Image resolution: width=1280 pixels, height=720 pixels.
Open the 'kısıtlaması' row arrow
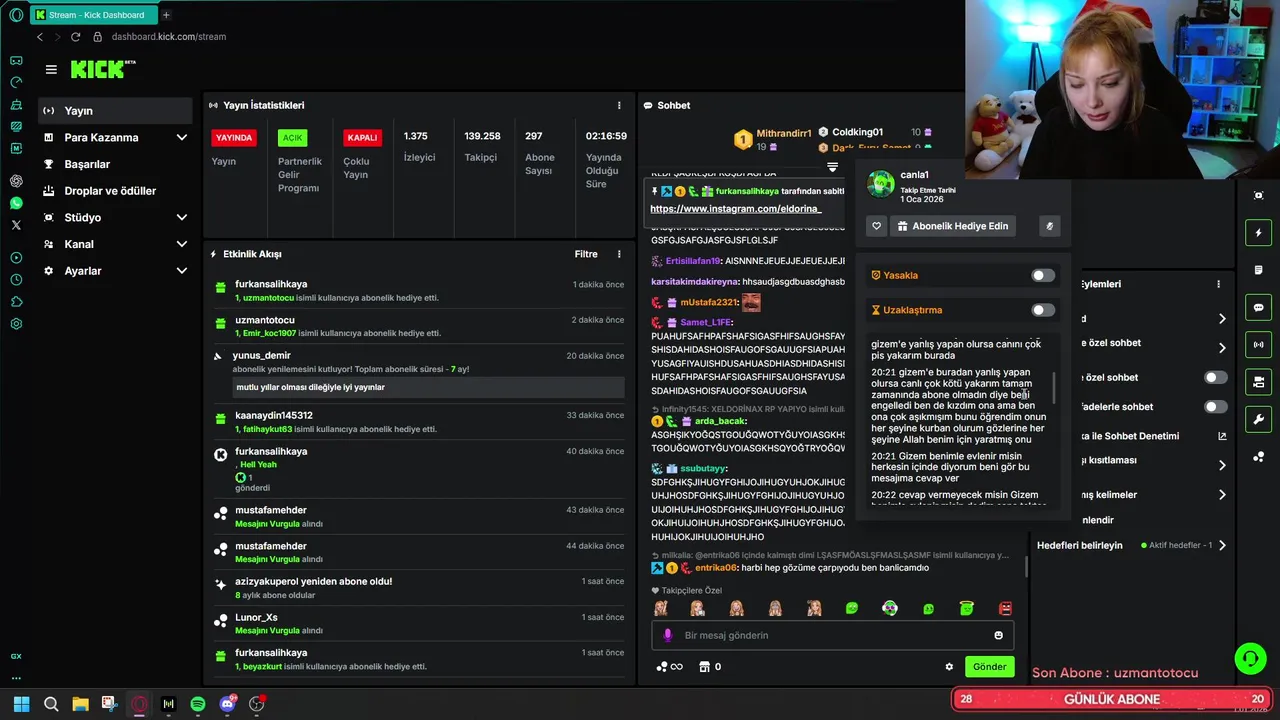click(1222, 465)
